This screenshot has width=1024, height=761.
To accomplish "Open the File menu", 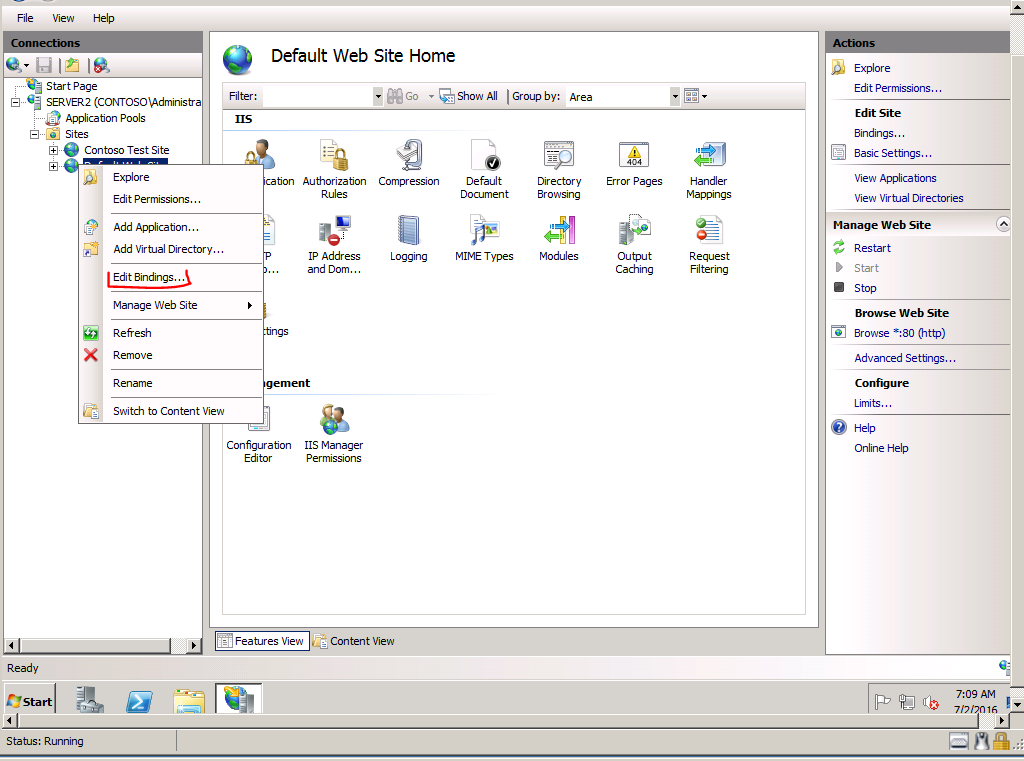I will pyautogui.click(x=25, y=18).
